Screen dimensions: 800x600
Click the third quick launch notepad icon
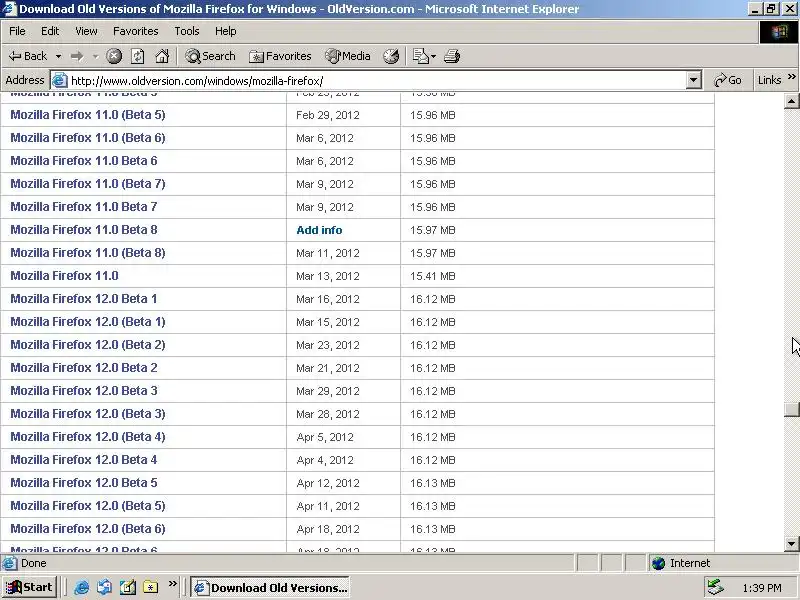[x=128, y=587]
